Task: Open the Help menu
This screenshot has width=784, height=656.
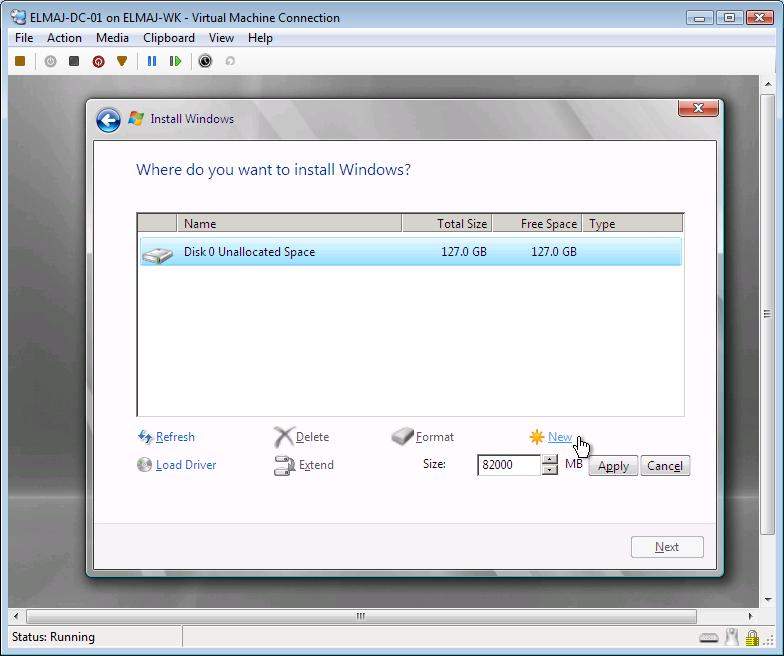Action: point(260,38)
